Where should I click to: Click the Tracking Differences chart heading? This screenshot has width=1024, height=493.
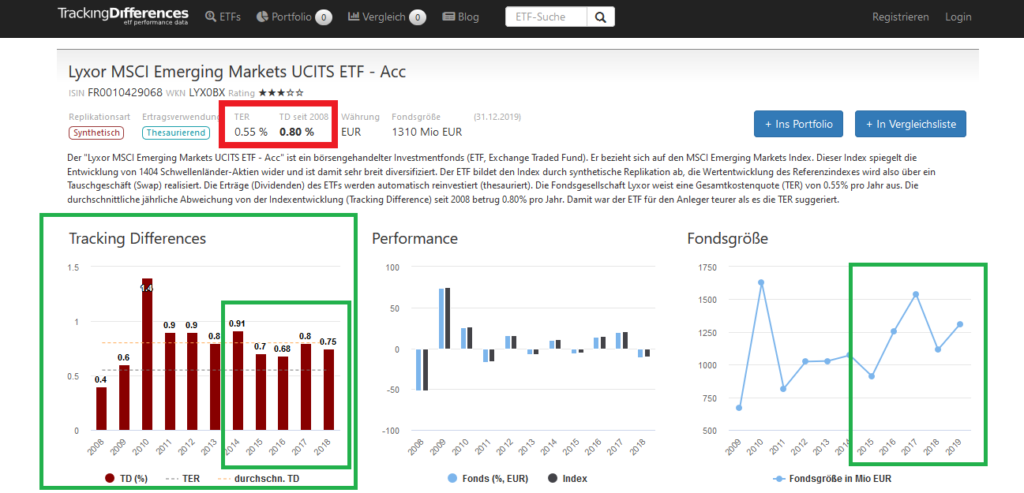[138, 239]
